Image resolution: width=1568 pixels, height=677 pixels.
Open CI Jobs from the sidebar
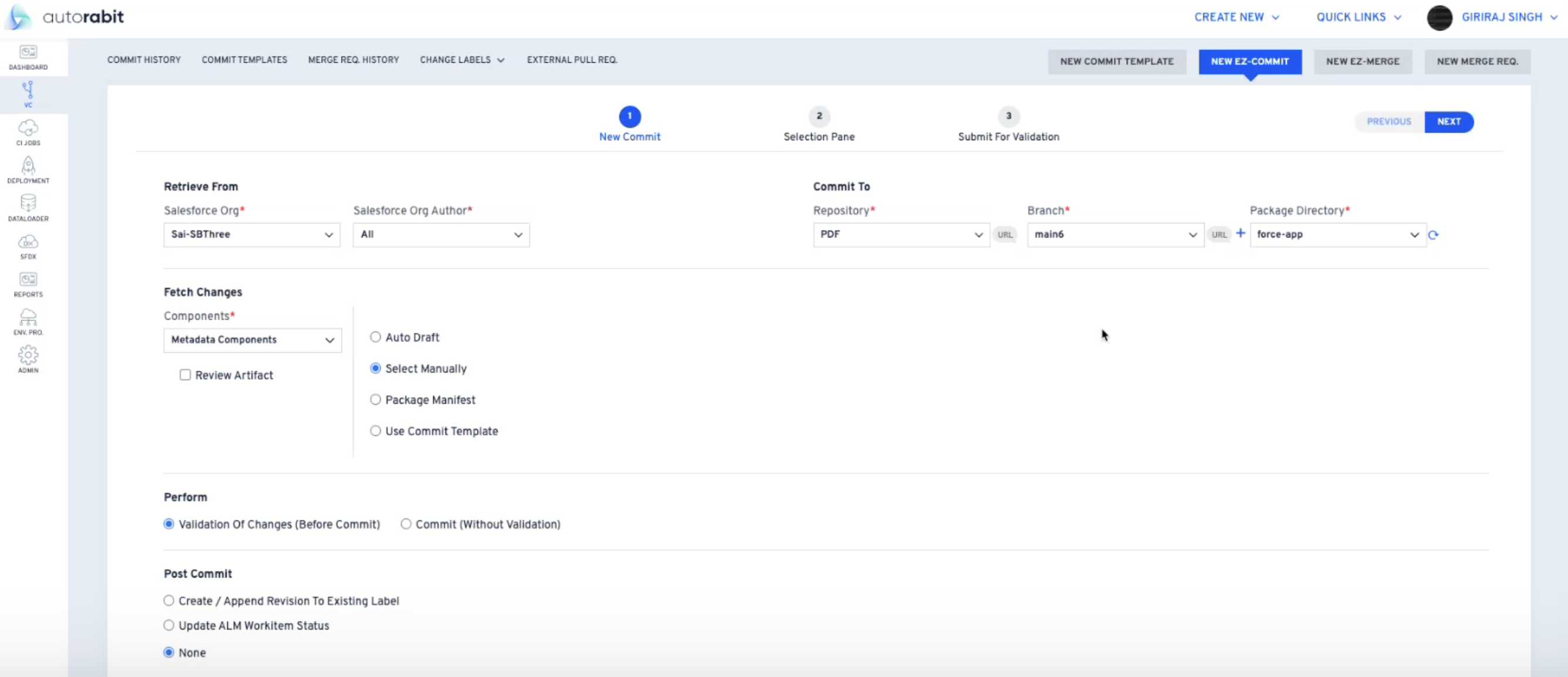(28, 132)
